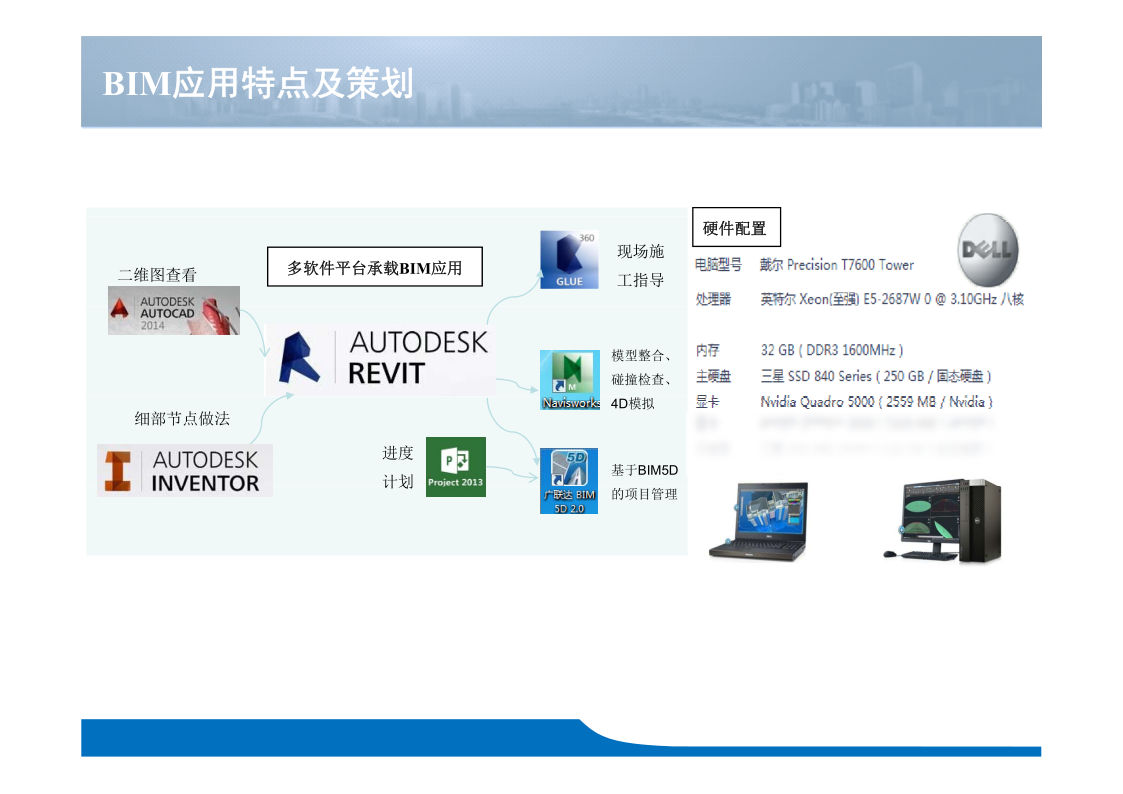The width and height of the screenshot is (1123, 794).
Task: Click the 电脑型号 row label
Action: click(x=718, y=265)
